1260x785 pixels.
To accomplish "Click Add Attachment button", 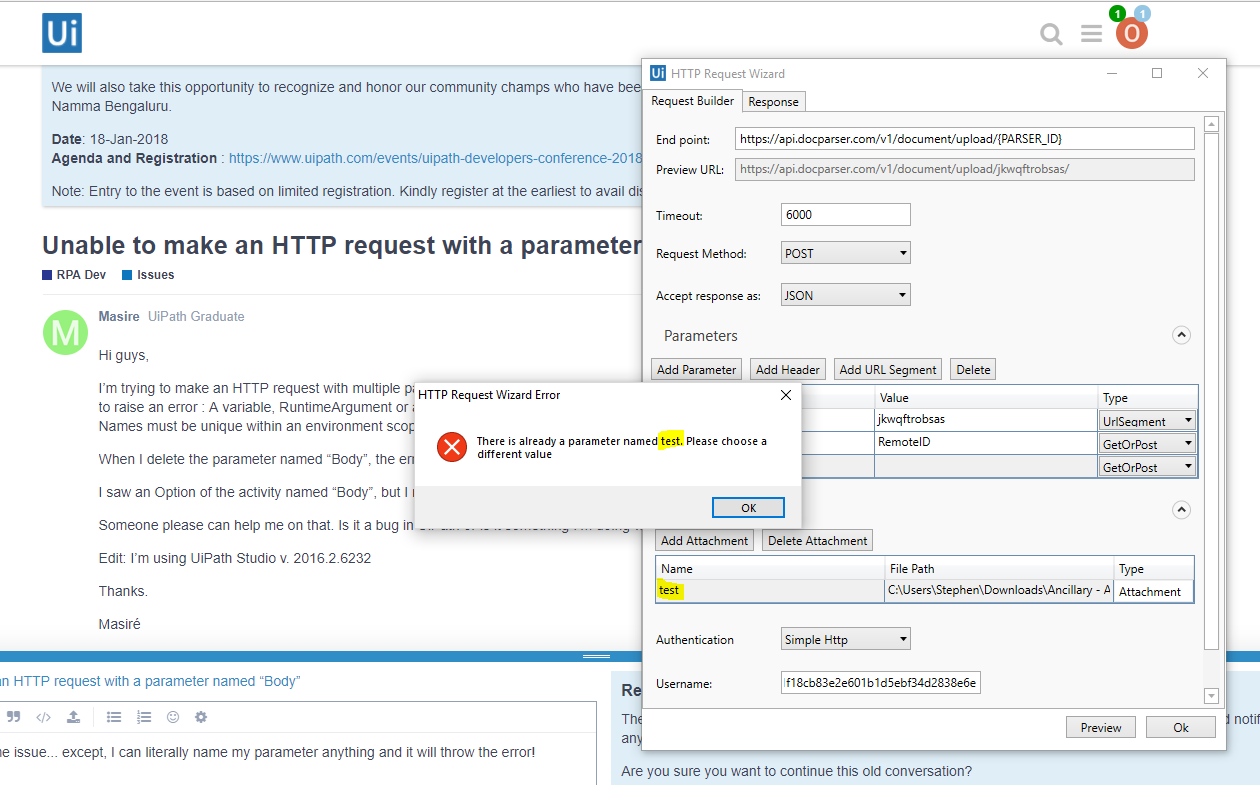I will (x=704, y=540).
